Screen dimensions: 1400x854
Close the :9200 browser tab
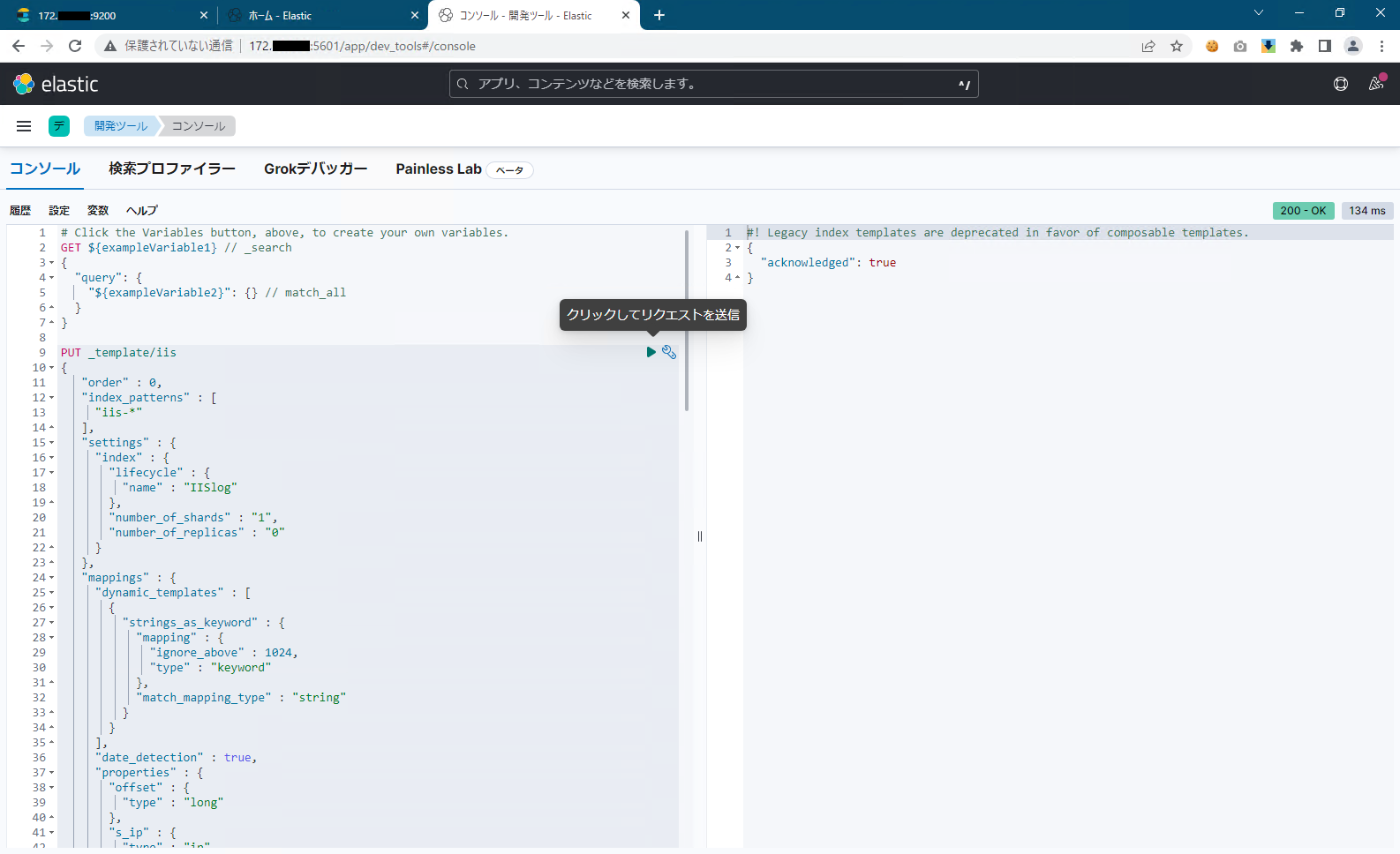tap(204, 15)
